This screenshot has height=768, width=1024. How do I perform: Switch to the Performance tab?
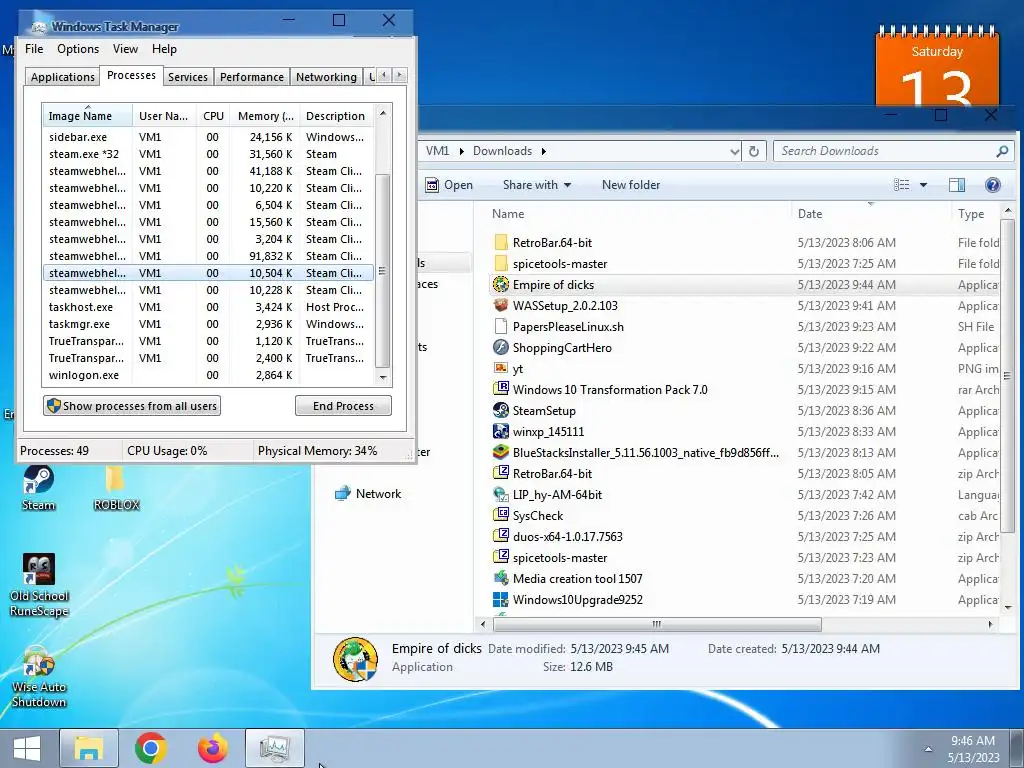tap(251, 77)
